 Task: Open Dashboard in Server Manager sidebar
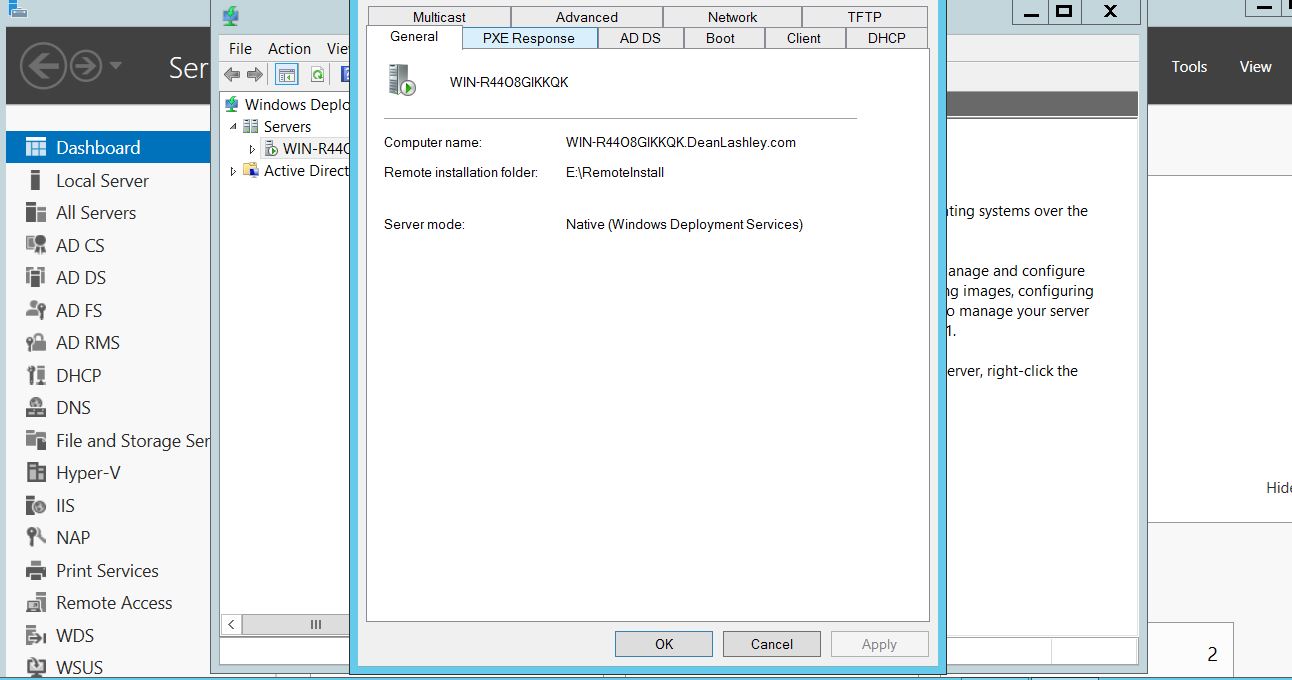[108, 147]
